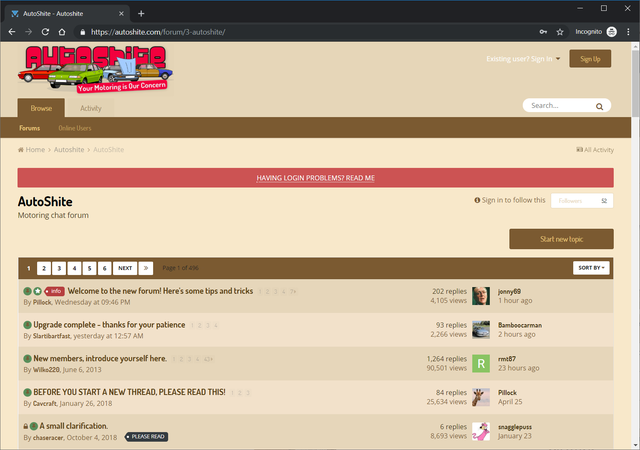Open A small clarification topic

pyautogui.click(x=74, y=426)
